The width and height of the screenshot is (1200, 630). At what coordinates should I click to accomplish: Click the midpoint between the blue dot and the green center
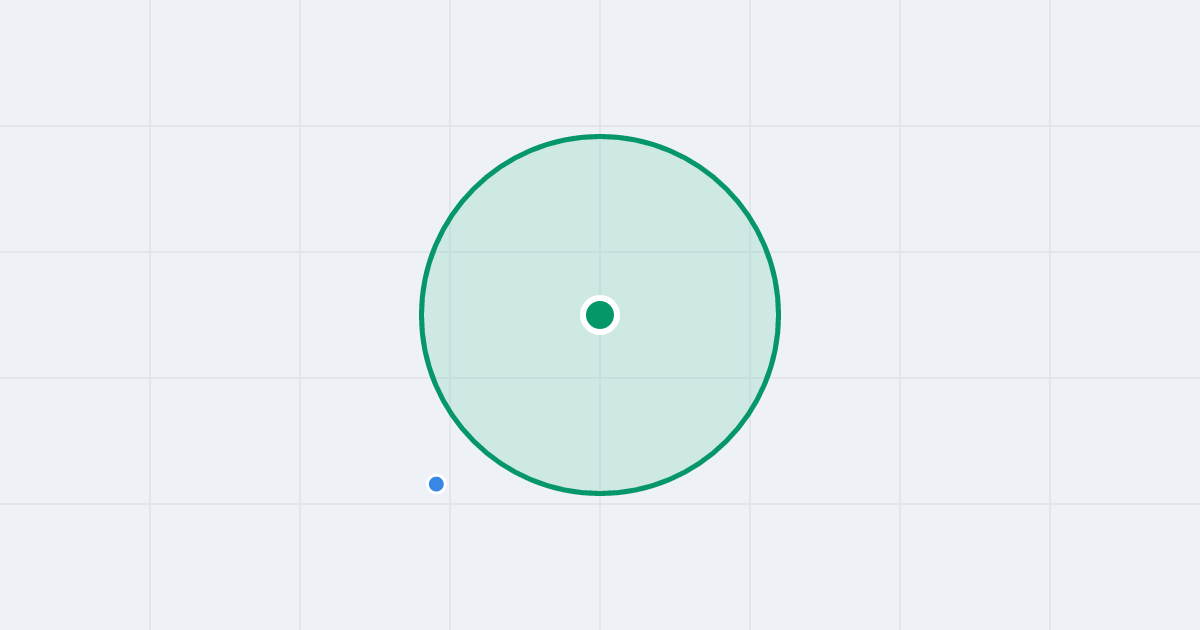518,400
